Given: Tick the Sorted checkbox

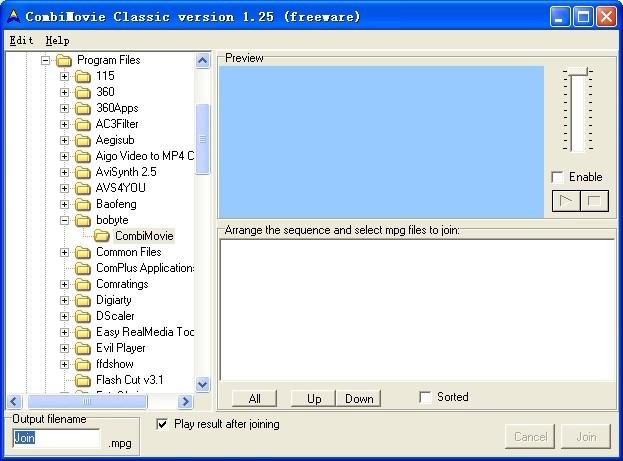Looking at the screenshot, I should click(x=425, y=397).
